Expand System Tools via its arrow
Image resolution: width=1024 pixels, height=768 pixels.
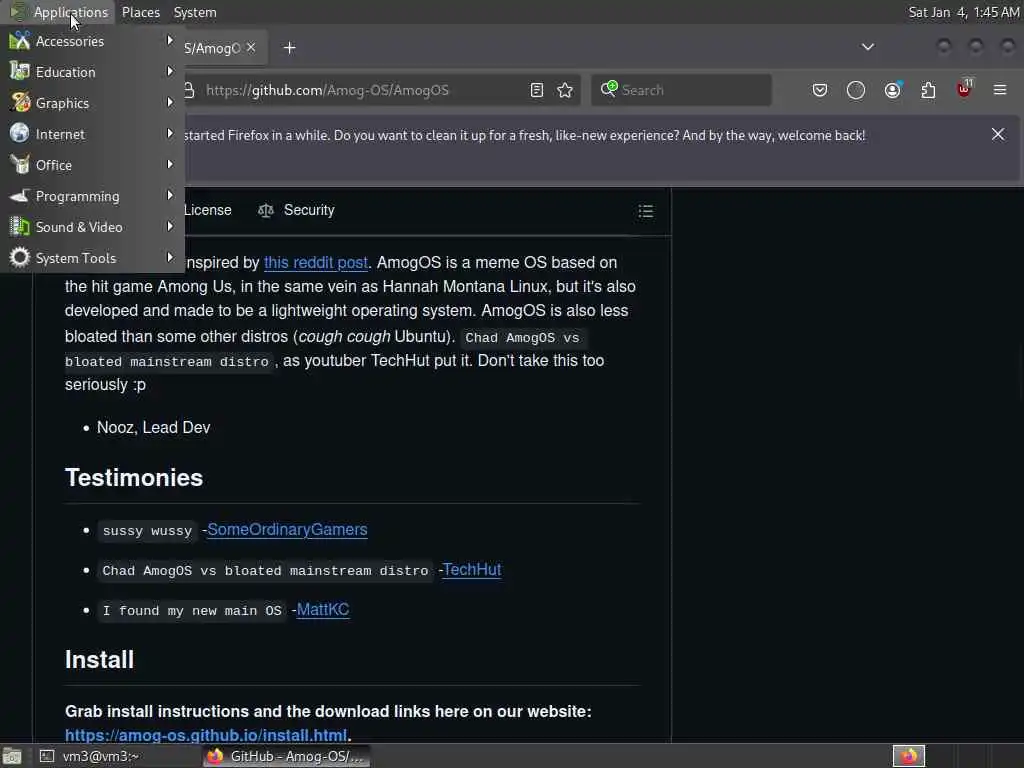tap(170, 257)
